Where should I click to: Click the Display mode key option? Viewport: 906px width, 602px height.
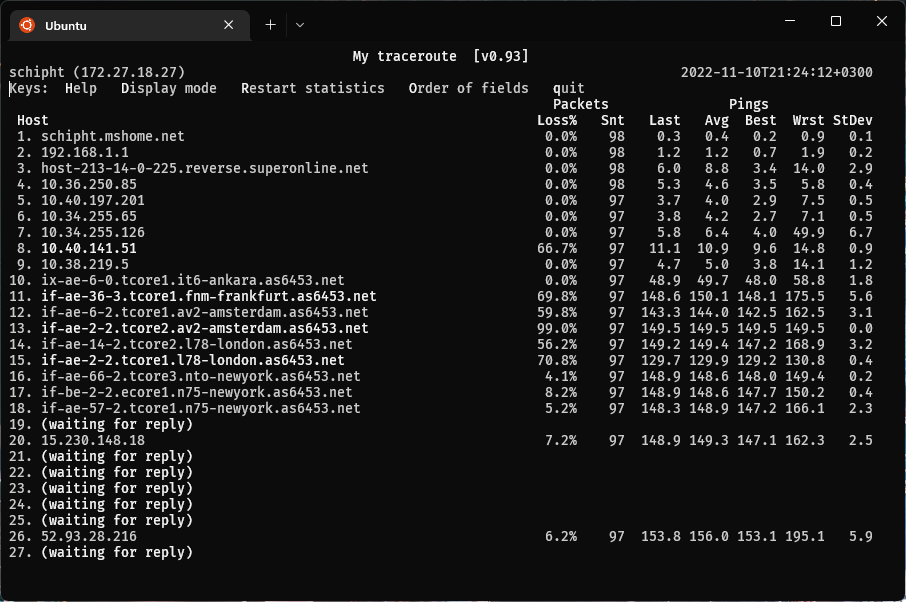pos(169,88)
